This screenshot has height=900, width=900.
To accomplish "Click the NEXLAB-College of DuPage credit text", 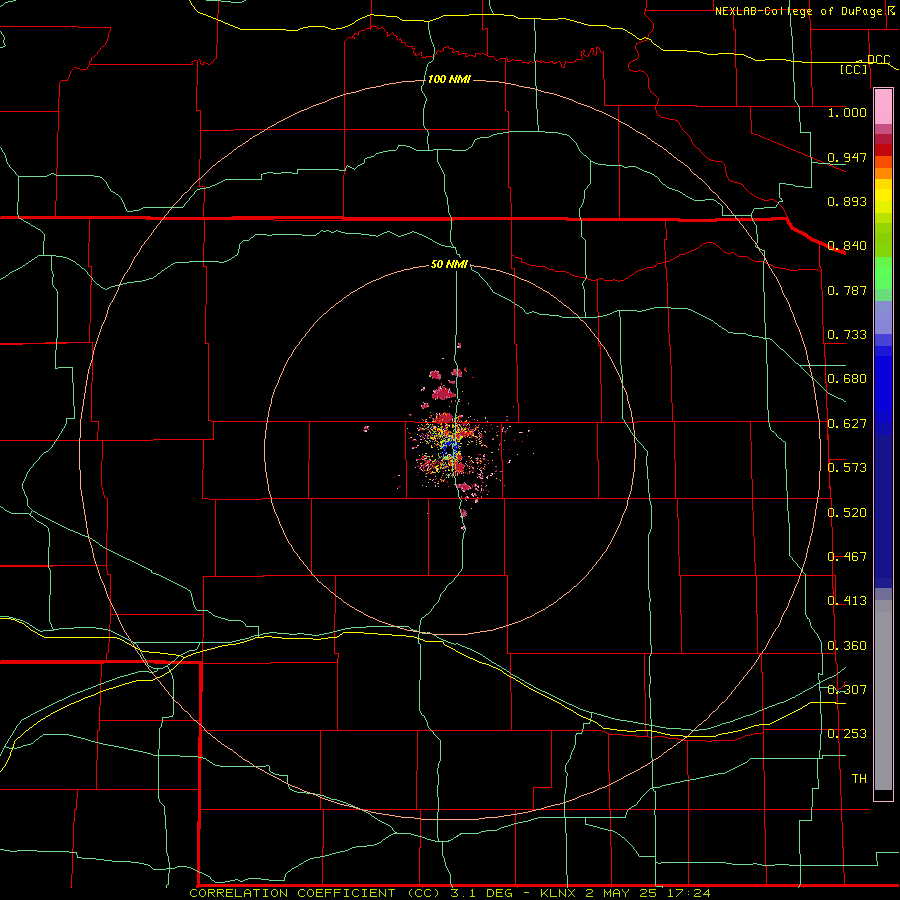I will 798,11.
